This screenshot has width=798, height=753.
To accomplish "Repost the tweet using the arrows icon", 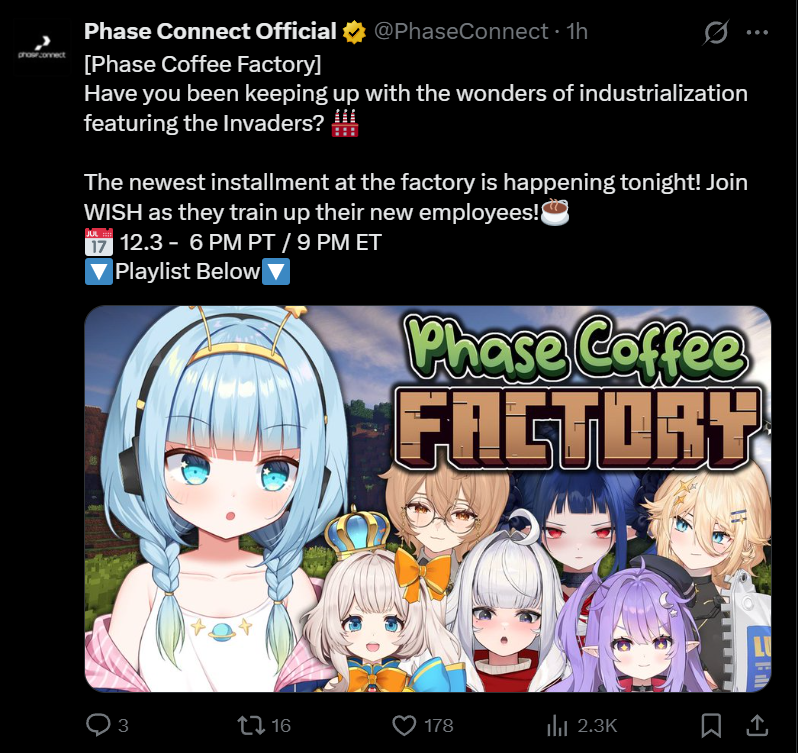I will (x=251, y=725).
